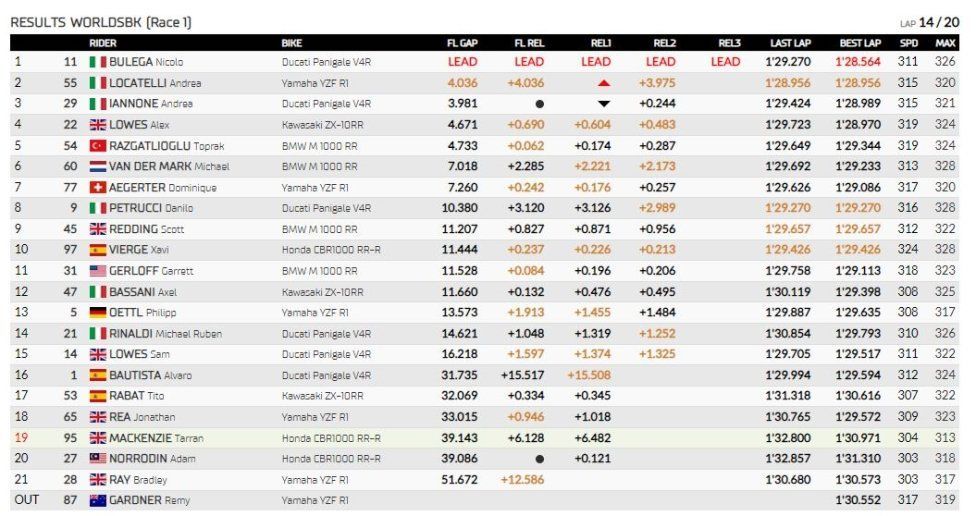The height and width of the screenshot is (516, 976).
Task: Click the black dot in NORRODIN FL REL cell
Action: point(539,459)
